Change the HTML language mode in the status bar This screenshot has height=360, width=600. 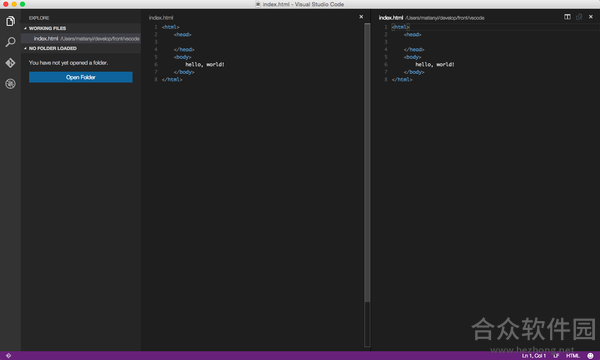click(572, 356)
